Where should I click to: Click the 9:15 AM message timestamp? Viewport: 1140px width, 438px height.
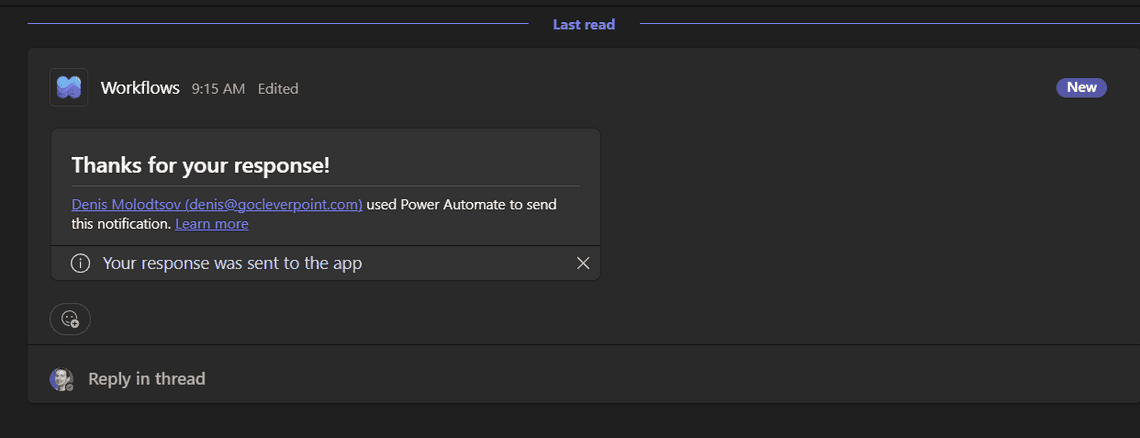pos(218,89)
